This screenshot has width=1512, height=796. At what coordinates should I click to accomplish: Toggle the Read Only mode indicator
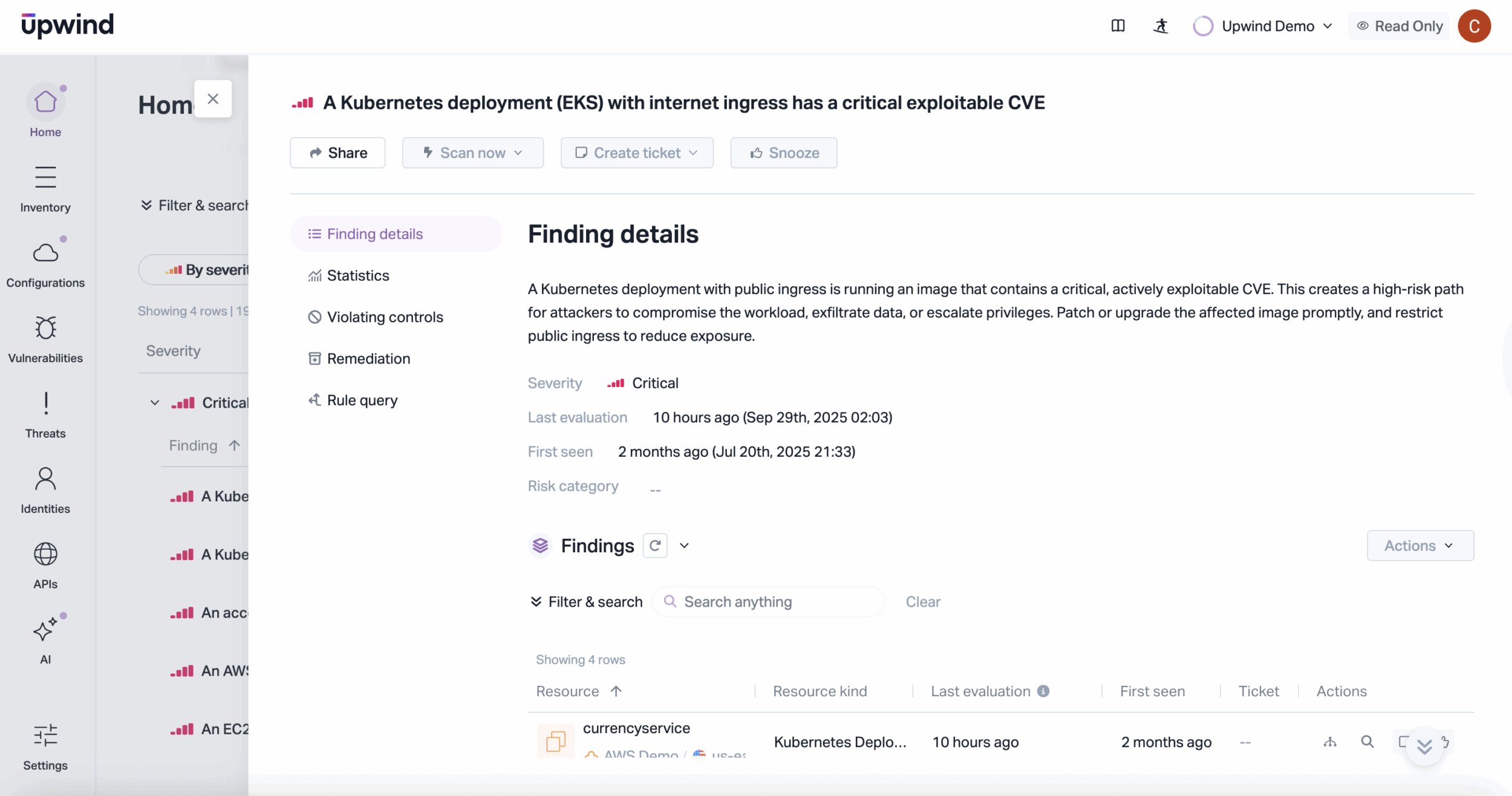coord(1399,26)
